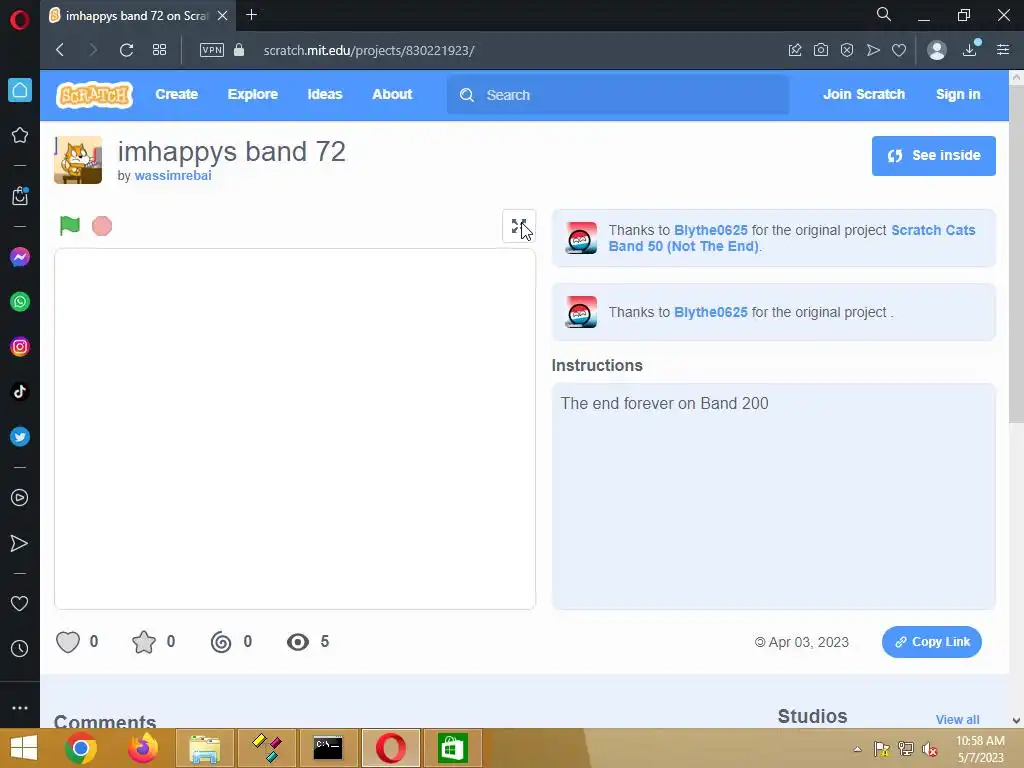The height and width of the screenshot is (768, 1024).
Task: Click the sidebar home icon
Action: (20, 90)
